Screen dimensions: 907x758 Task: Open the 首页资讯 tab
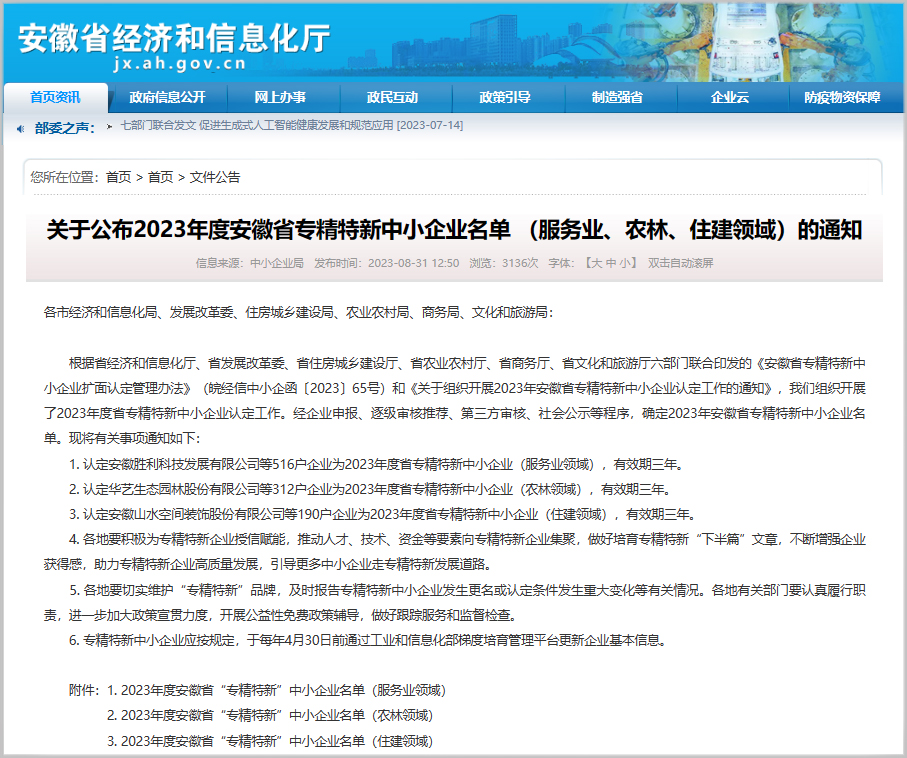55,97
